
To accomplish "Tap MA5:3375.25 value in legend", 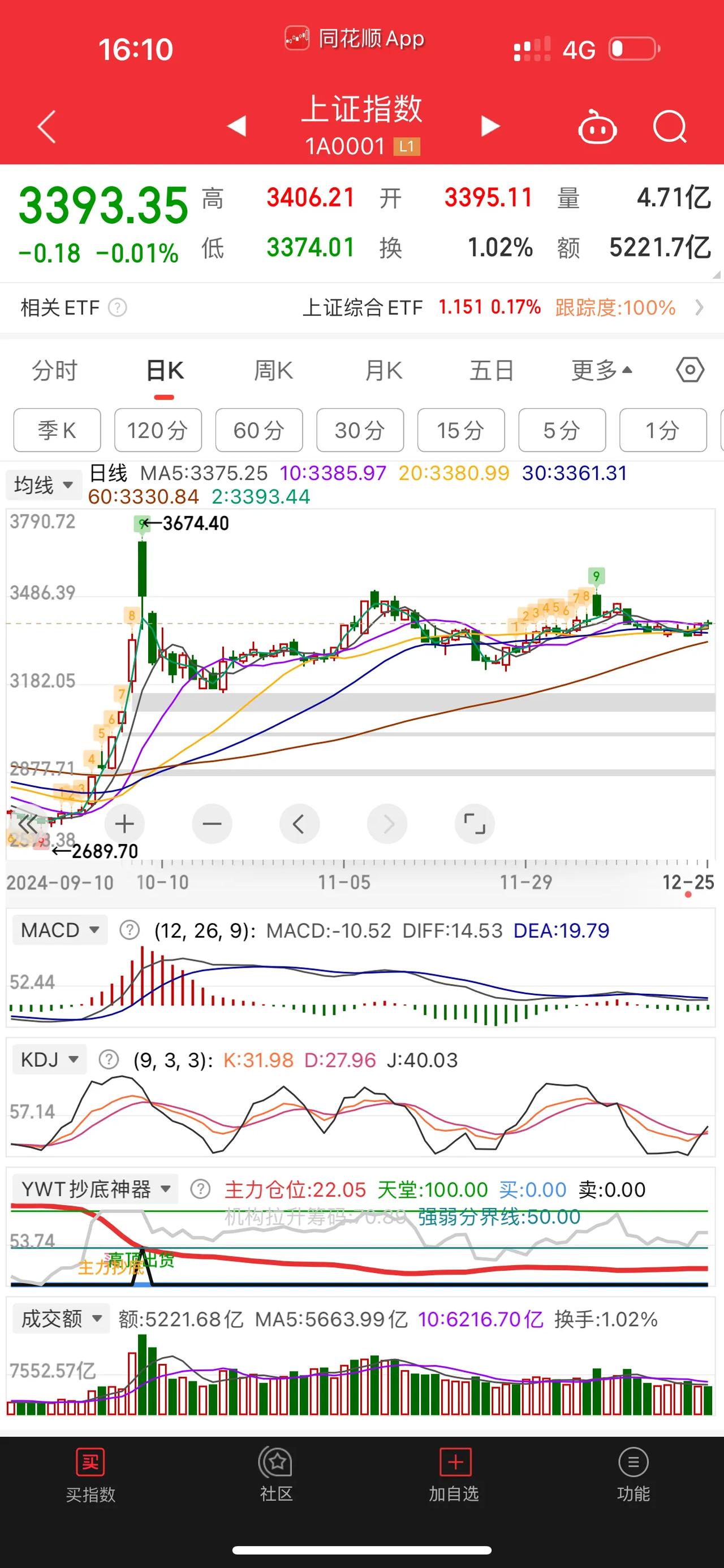I will [x=204, y=473].
